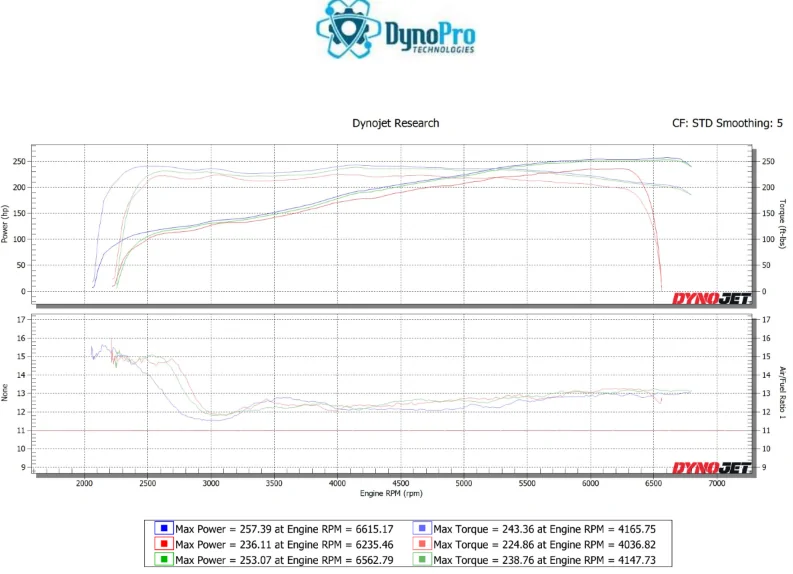Click the 5000 RPM tick label
This screenshot has width=793, height=574.
(464, 483)
